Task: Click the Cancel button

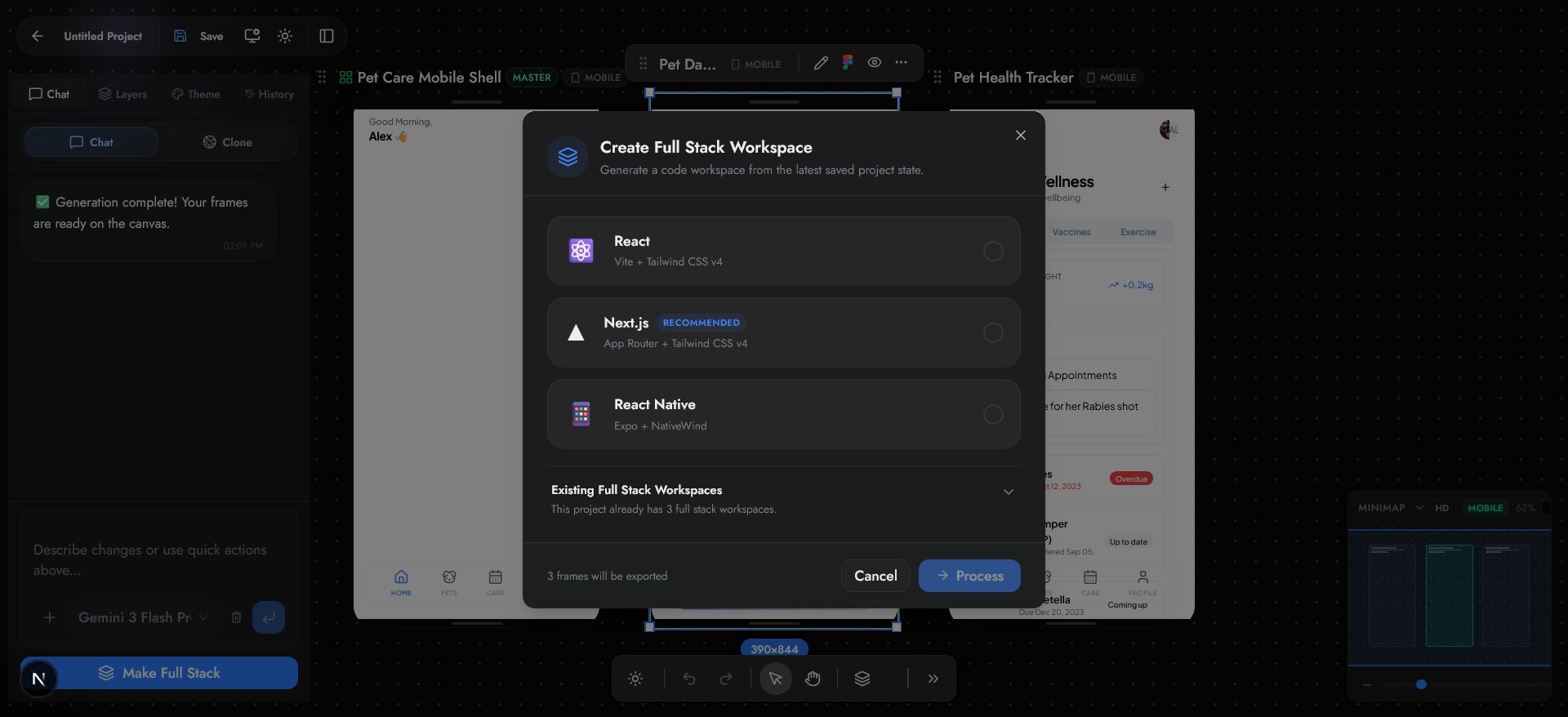Action: coord(875,576)
